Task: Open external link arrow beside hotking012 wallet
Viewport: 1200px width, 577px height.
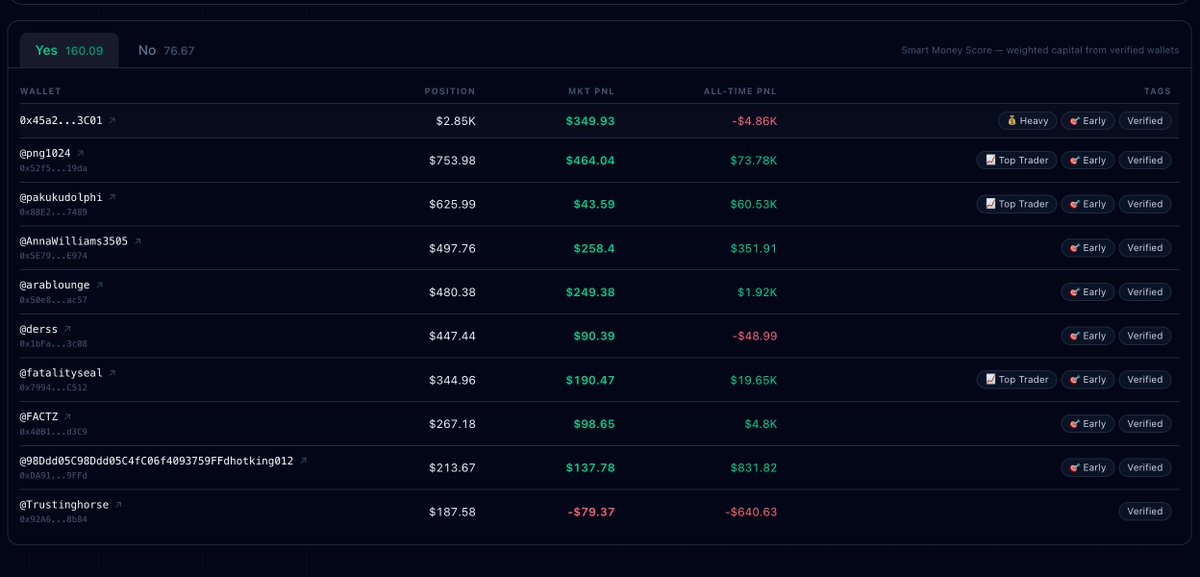Action: (x=303, y=461)
